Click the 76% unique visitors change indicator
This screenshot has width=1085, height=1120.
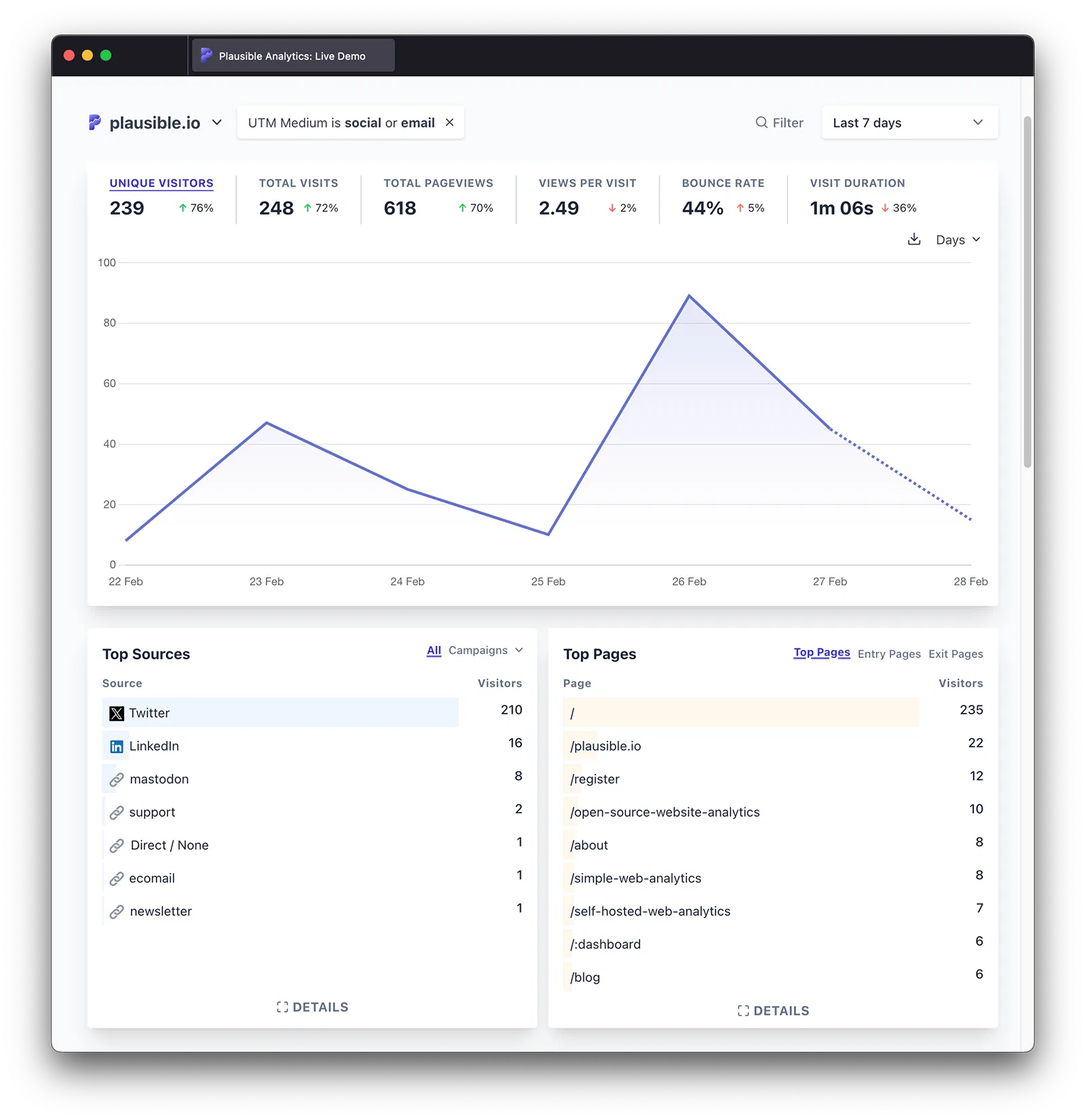point(196,208)
